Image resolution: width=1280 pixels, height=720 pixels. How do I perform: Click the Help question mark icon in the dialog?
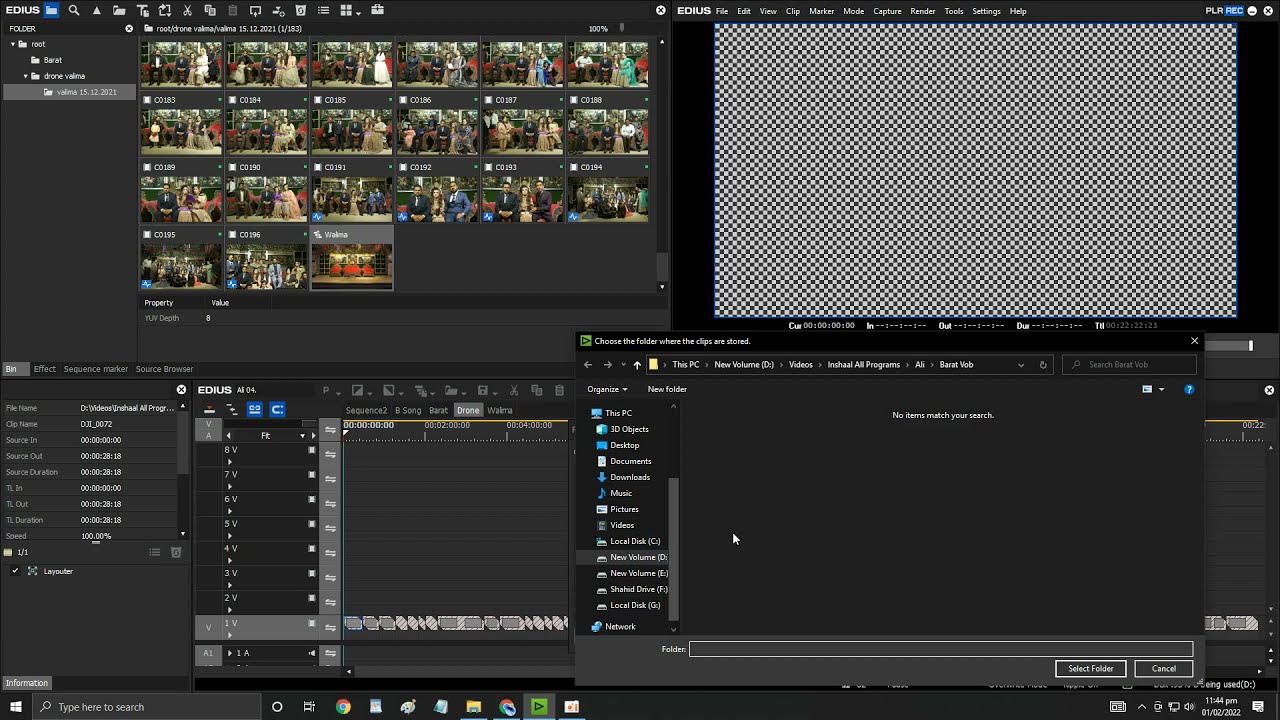click(x=1189, y=389)
